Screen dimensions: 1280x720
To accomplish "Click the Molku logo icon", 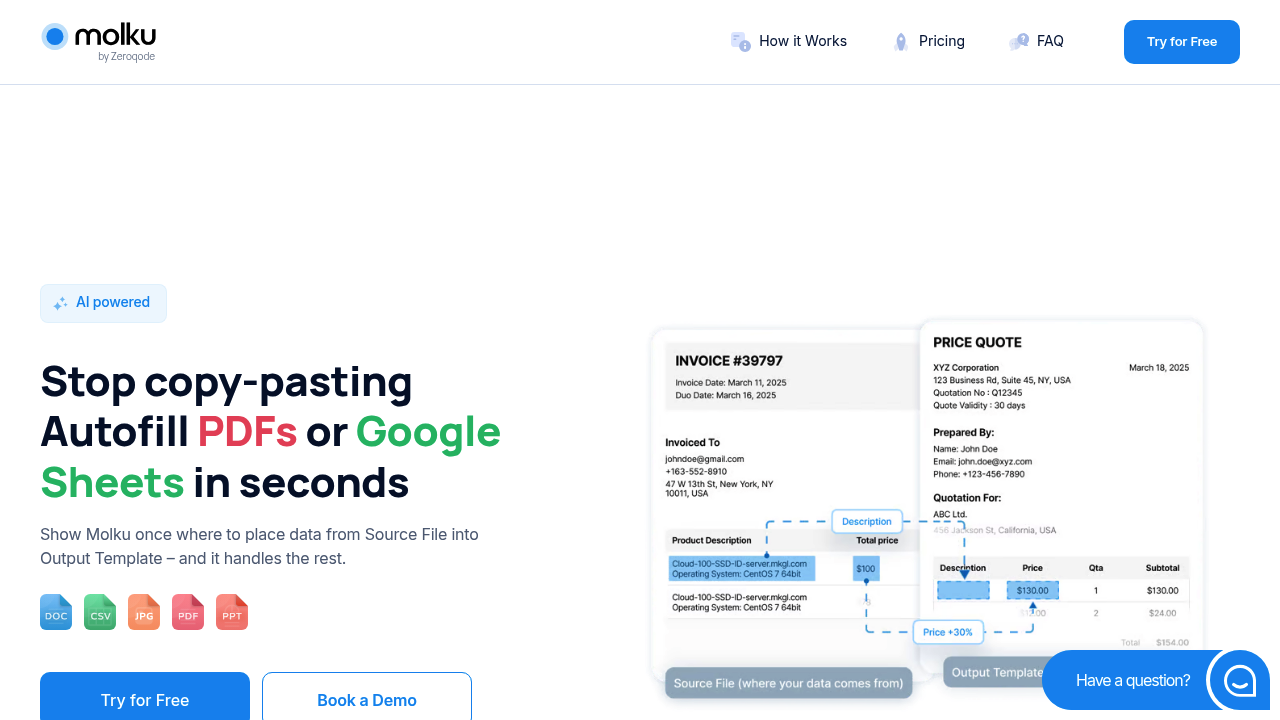I will click(x=55, y=37).
